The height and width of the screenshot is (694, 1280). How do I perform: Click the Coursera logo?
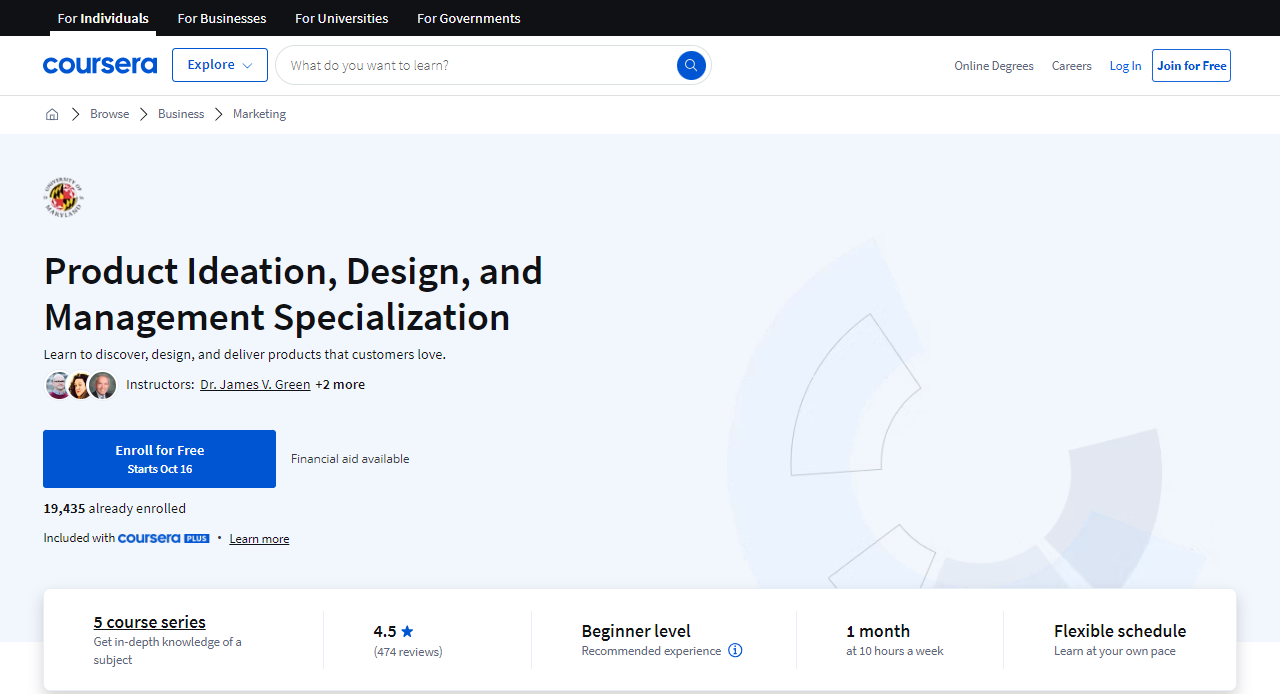click(x=100, y=65)
